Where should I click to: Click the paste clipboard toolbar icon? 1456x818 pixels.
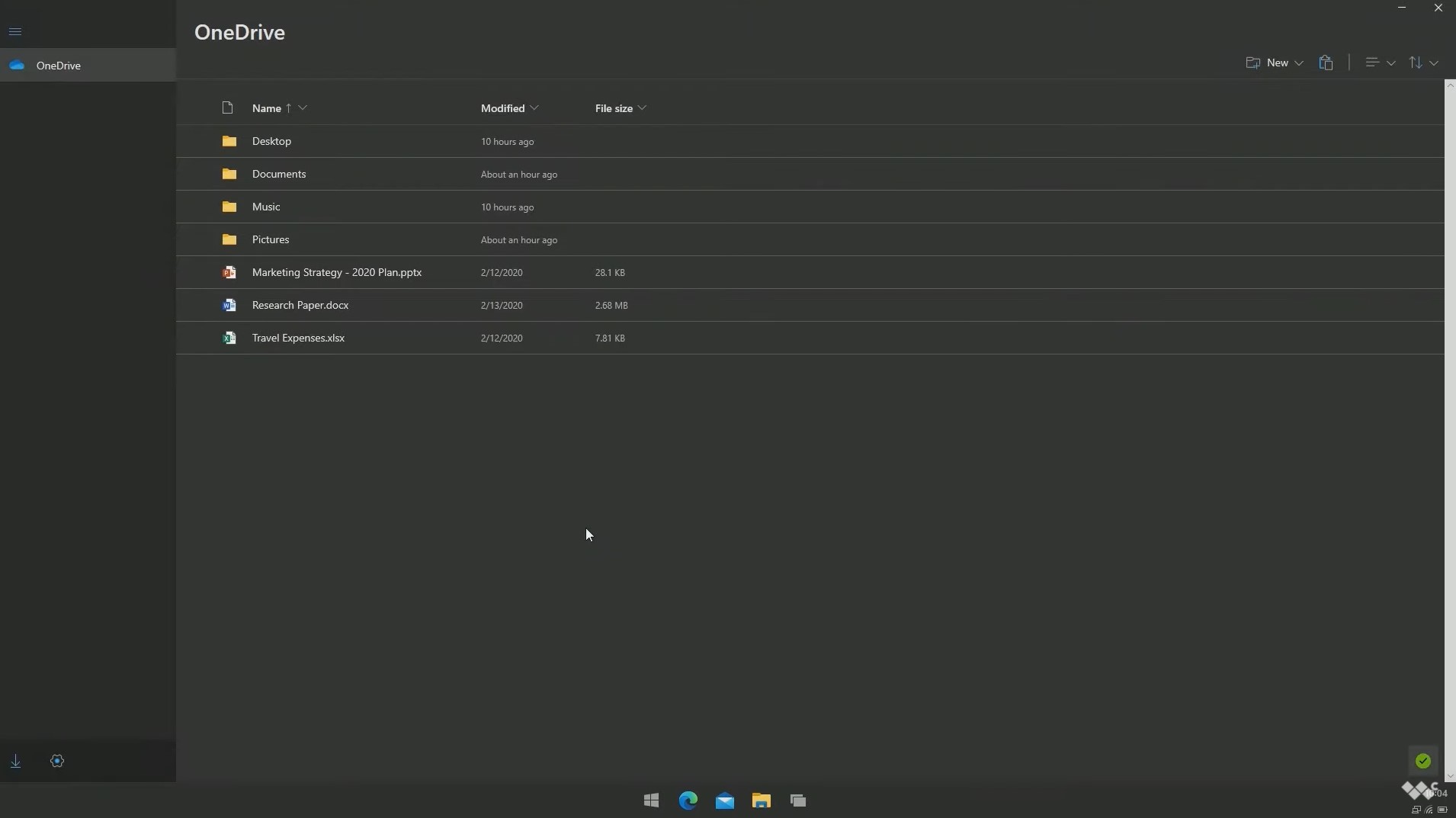pos(1326,63)
